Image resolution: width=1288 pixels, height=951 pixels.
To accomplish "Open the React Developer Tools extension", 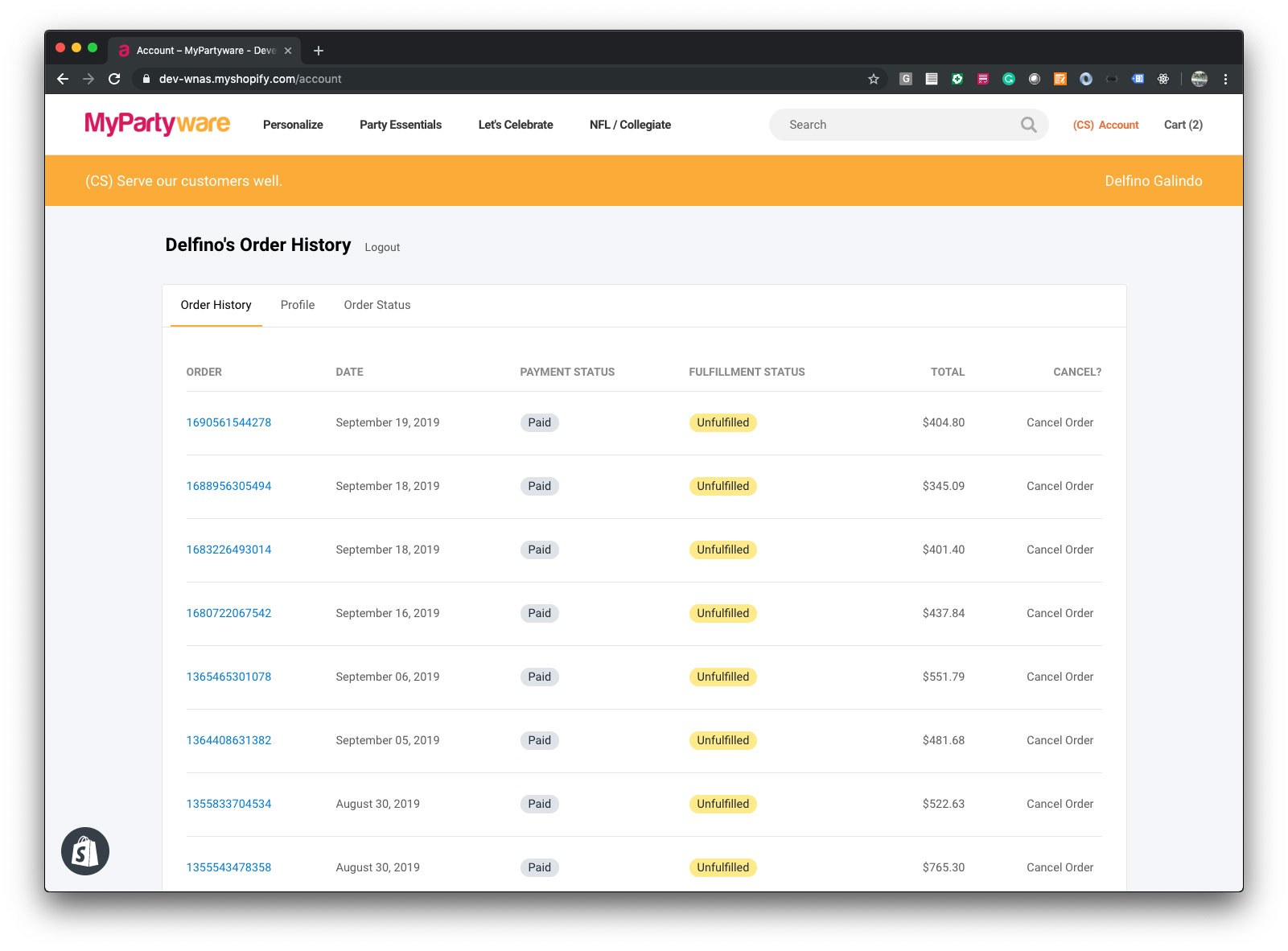I will click(1162, 79).
